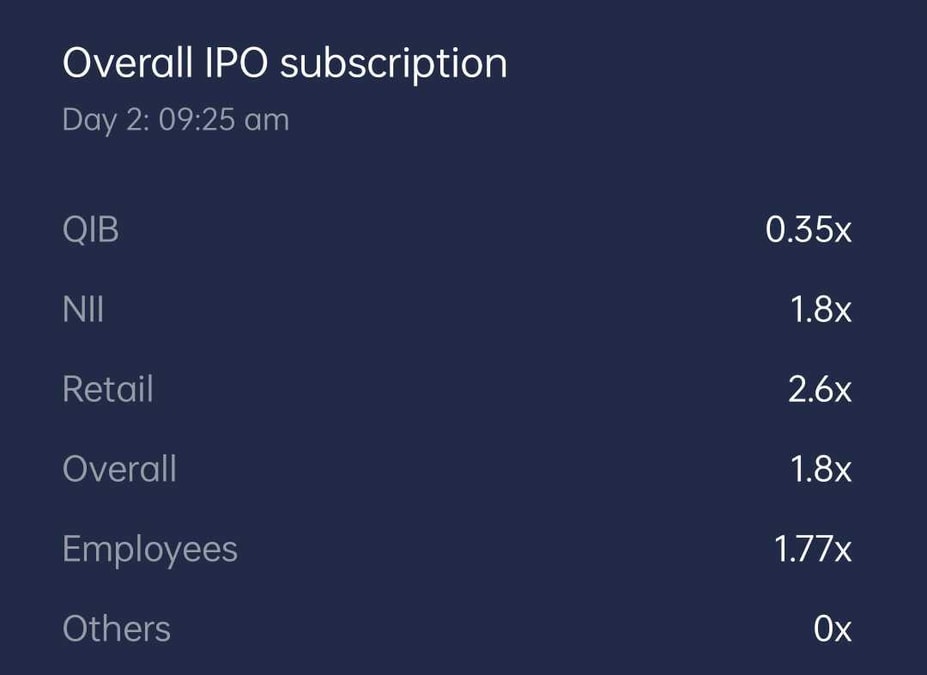Click the Retail category label
Image resolution: width=927 pixels, height=675 pixels.
[x=108, y=389]
